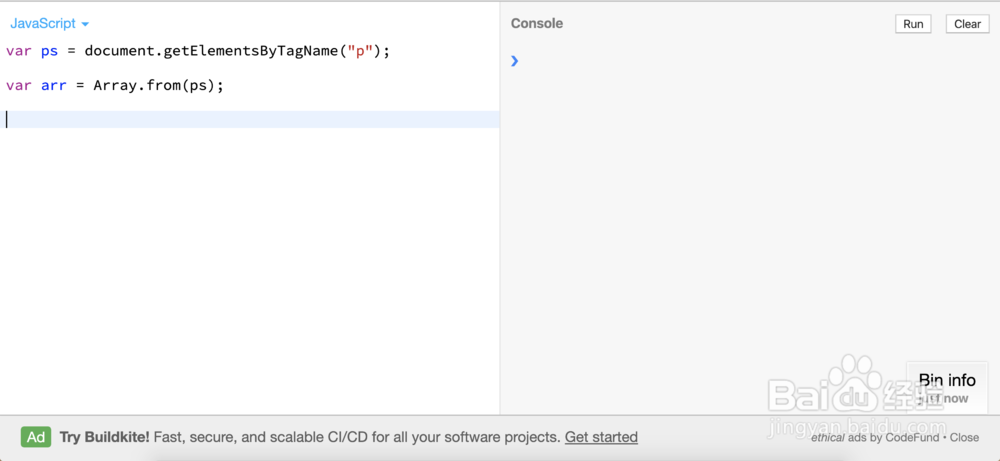1000x461 pixels.
Task: Open the Get started link
Action: pyautogui.click(x=601, y=437)
